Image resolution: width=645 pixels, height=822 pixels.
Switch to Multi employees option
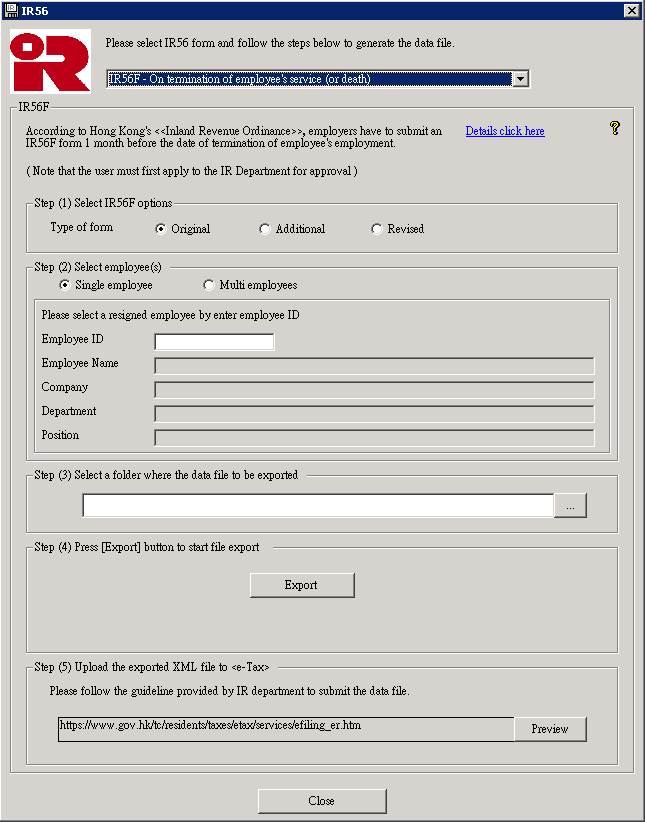(x=209, y=285)
